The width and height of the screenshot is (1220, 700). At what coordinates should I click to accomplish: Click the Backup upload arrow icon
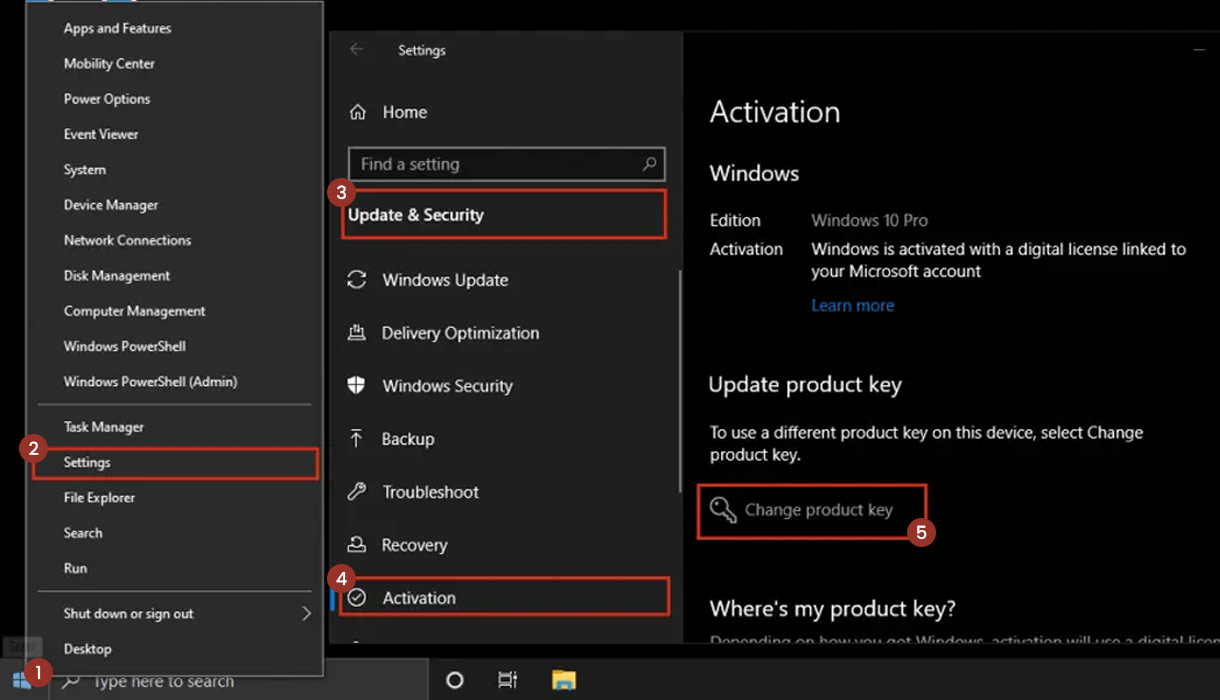[357, 439]
